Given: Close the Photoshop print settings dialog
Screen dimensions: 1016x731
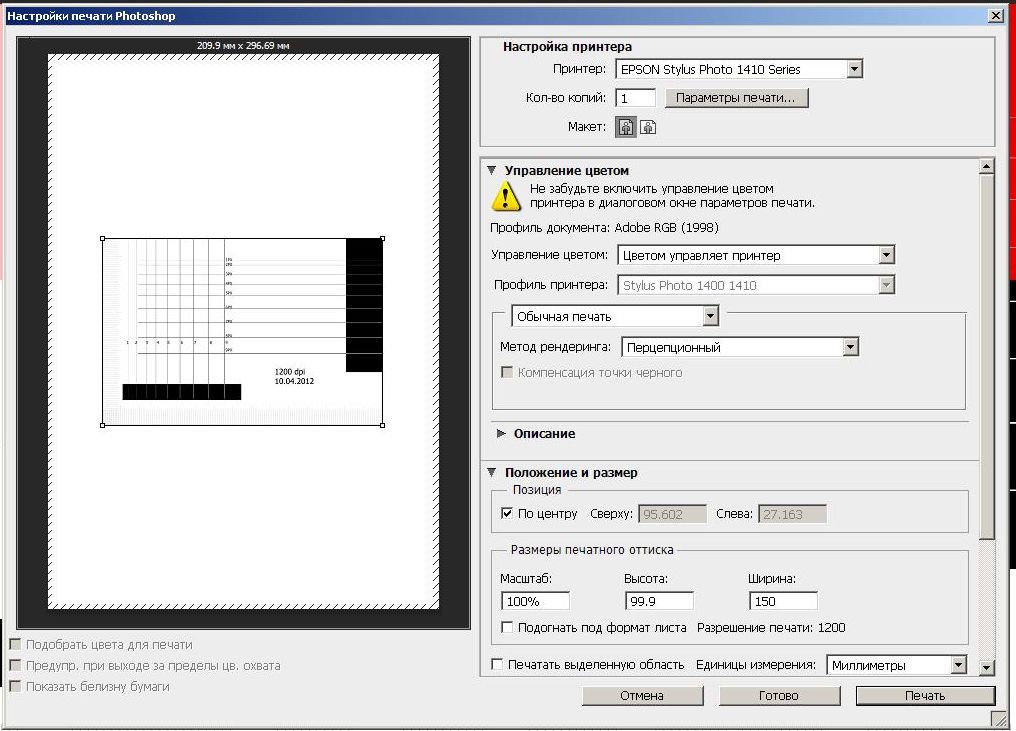Looking at the screenshot, I should 996,16.
